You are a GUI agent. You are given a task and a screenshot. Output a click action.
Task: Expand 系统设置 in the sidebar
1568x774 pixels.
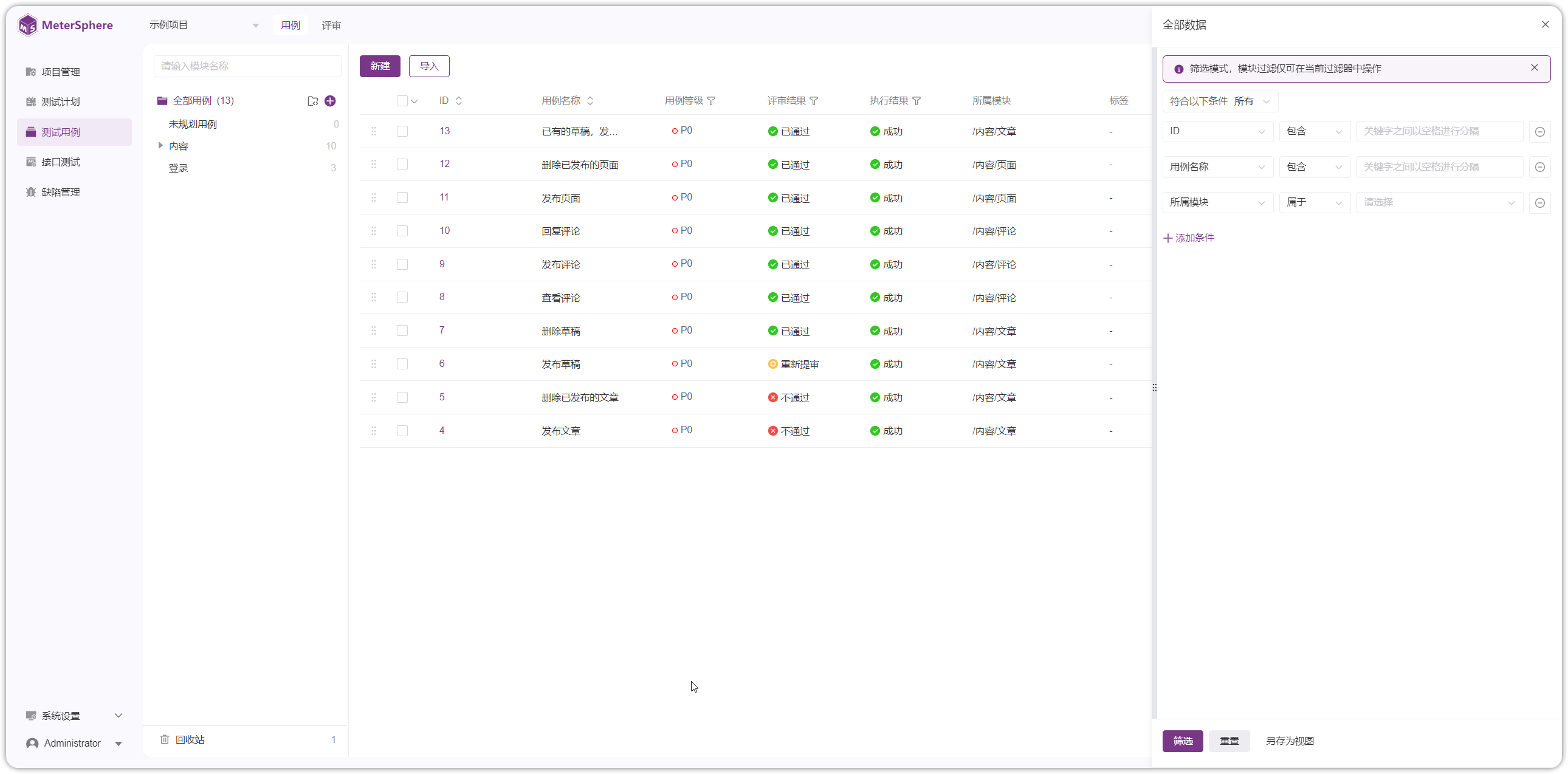tap(74, 716)
